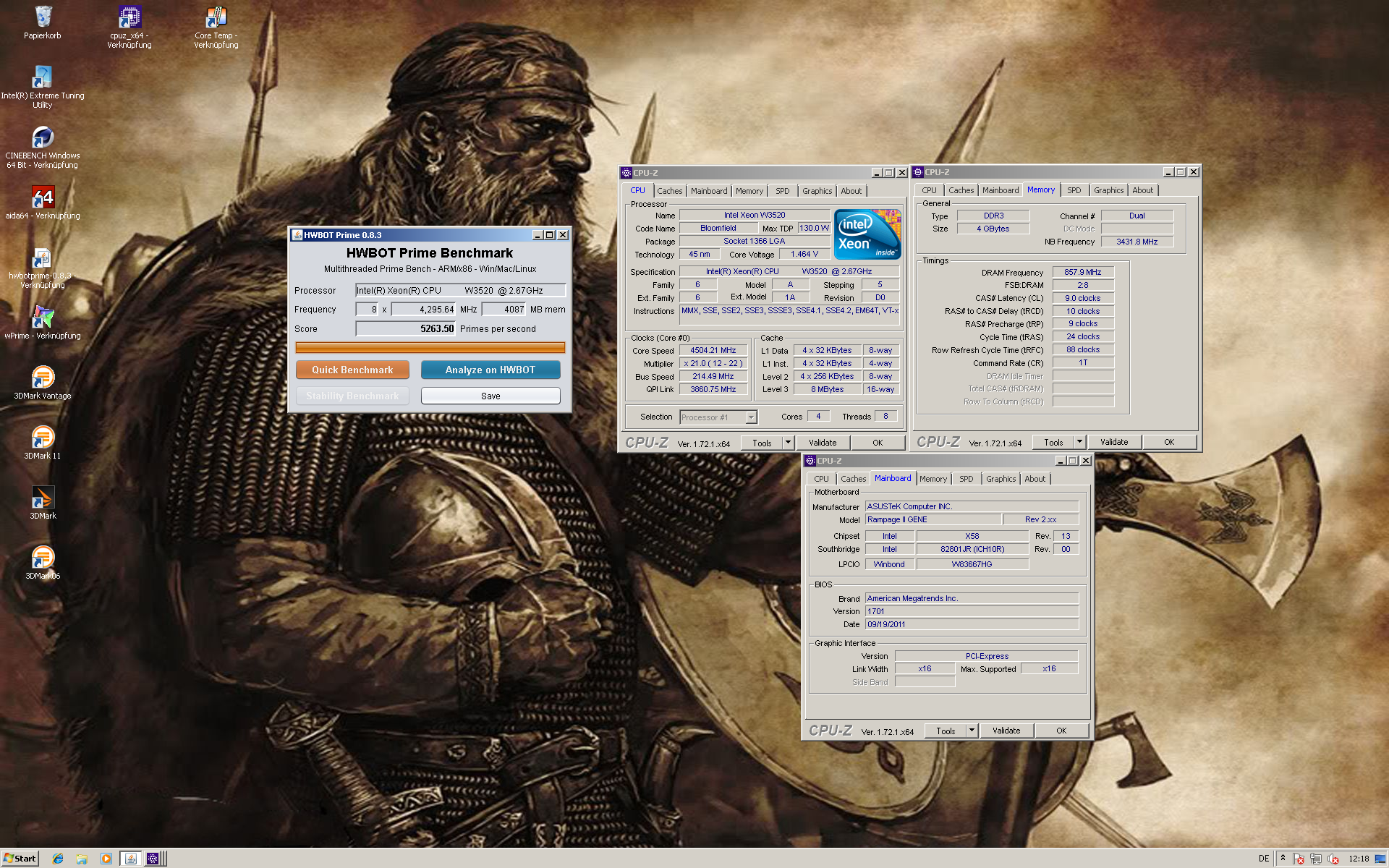Click the Rampage II GENE model field

(933, 519)
